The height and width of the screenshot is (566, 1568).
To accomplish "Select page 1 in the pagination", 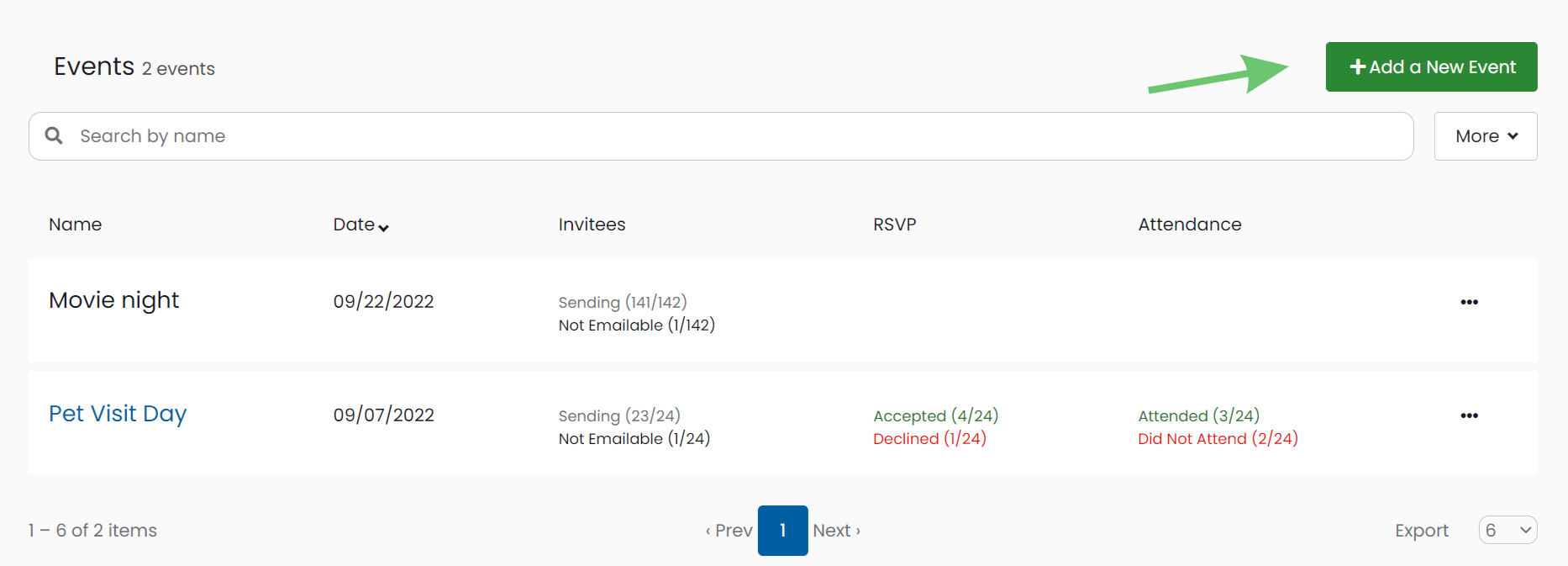I will pyautogui.click(x=782, y=531).
